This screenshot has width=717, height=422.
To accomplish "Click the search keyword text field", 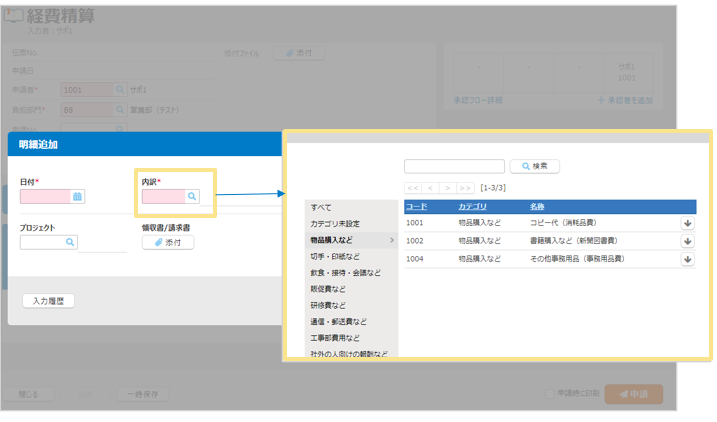I will (x=454, y=166).
